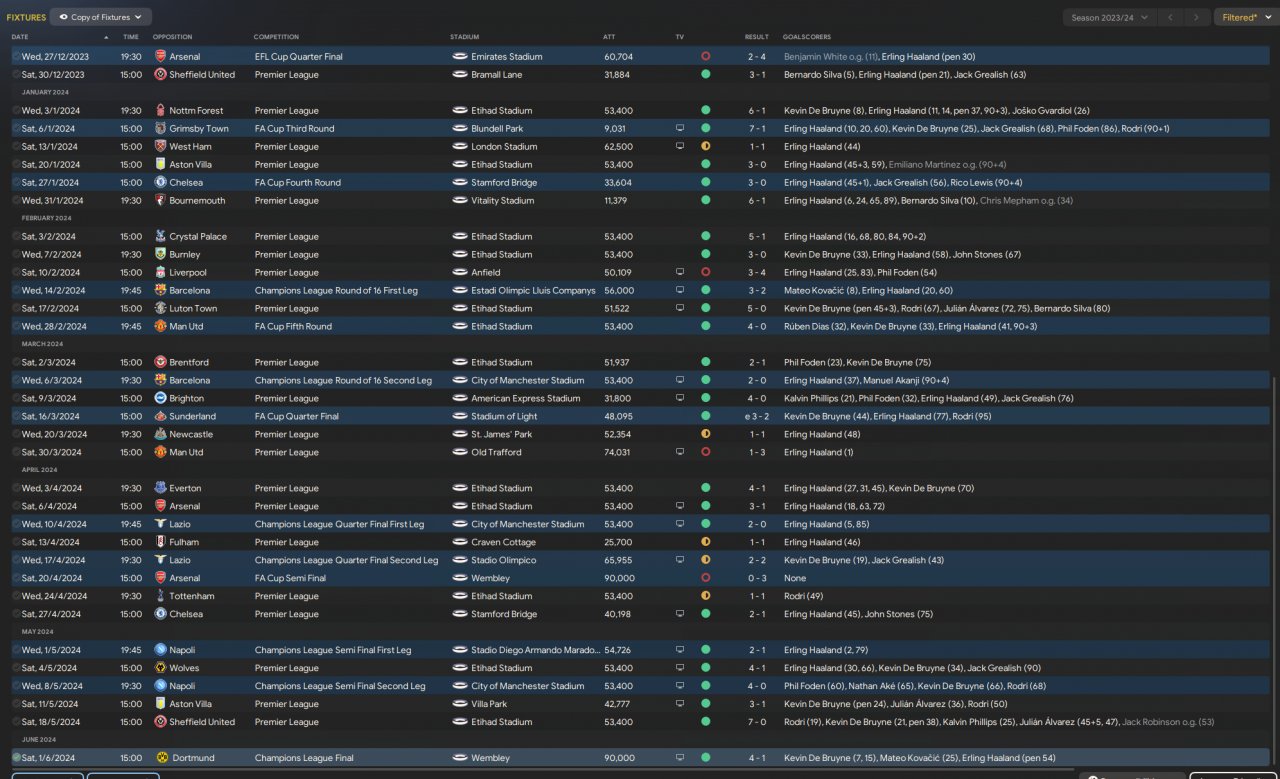Click the Goalscorers column header
The height and width of the screenshot is (779, 1280).
(808, 37)
